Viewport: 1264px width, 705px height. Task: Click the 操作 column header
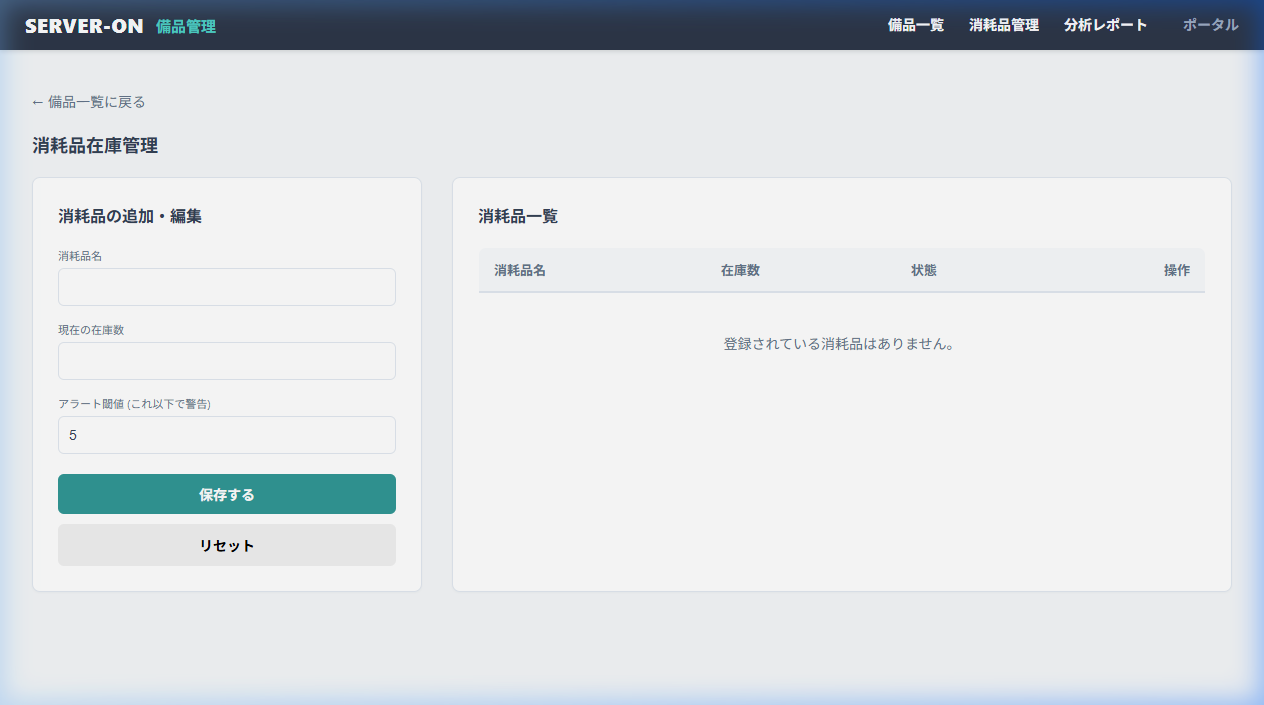click(x=1178, y=270)
